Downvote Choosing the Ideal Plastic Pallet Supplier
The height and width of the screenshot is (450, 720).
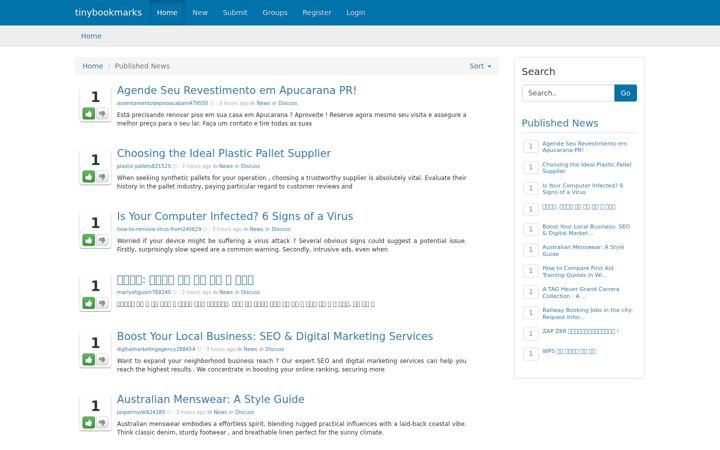(x=102, y=176)
